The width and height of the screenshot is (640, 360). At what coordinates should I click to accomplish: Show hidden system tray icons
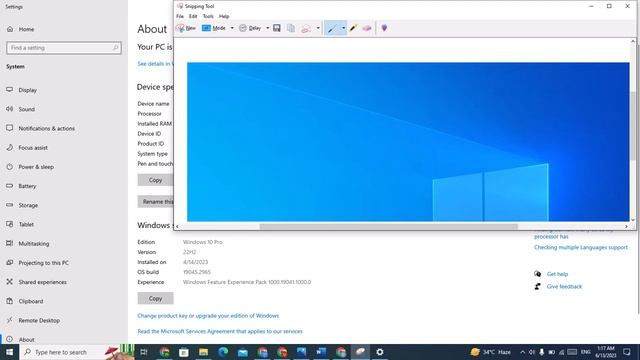(522, 352)
